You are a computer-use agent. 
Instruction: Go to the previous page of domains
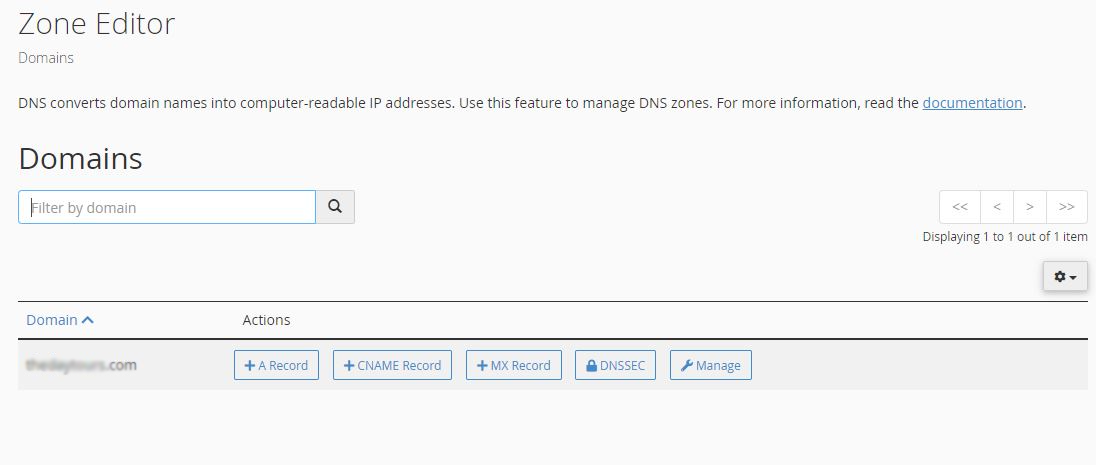click(997, 207)
